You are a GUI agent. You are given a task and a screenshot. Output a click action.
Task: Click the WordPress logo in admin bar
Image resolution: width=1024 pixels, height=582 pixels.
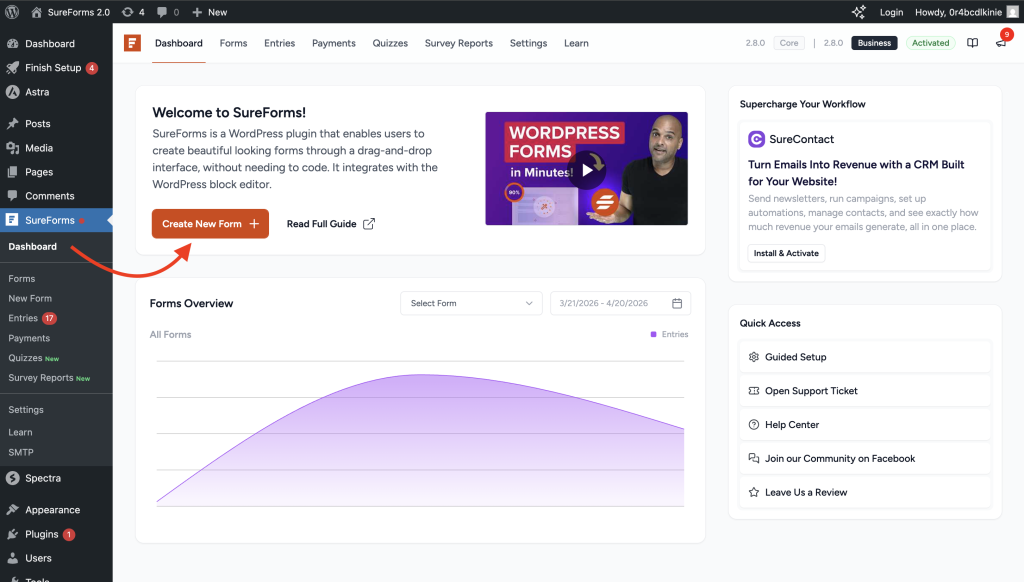tap(12, 12)
